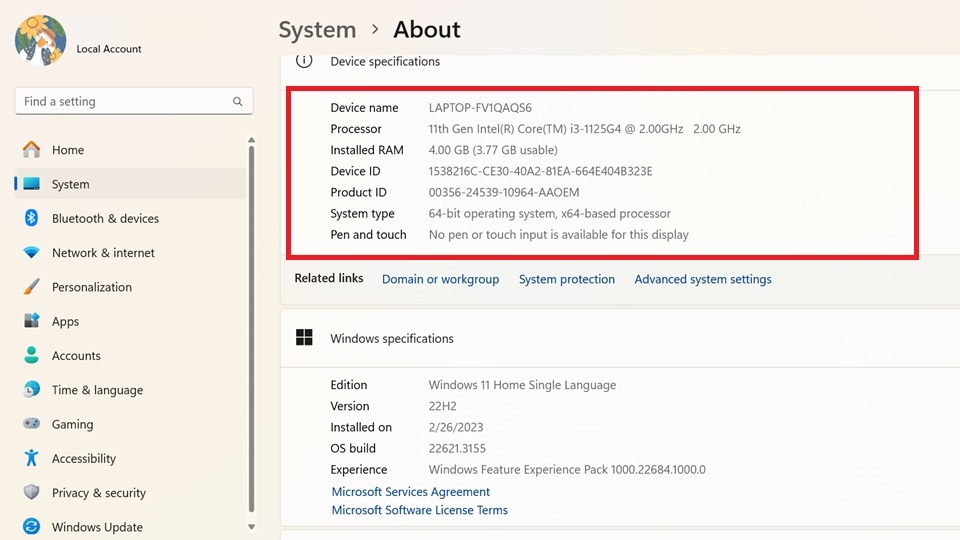Open the Accessibility figure icon
Viewport: 960px width, 540px height.
[x=31, y=458]
